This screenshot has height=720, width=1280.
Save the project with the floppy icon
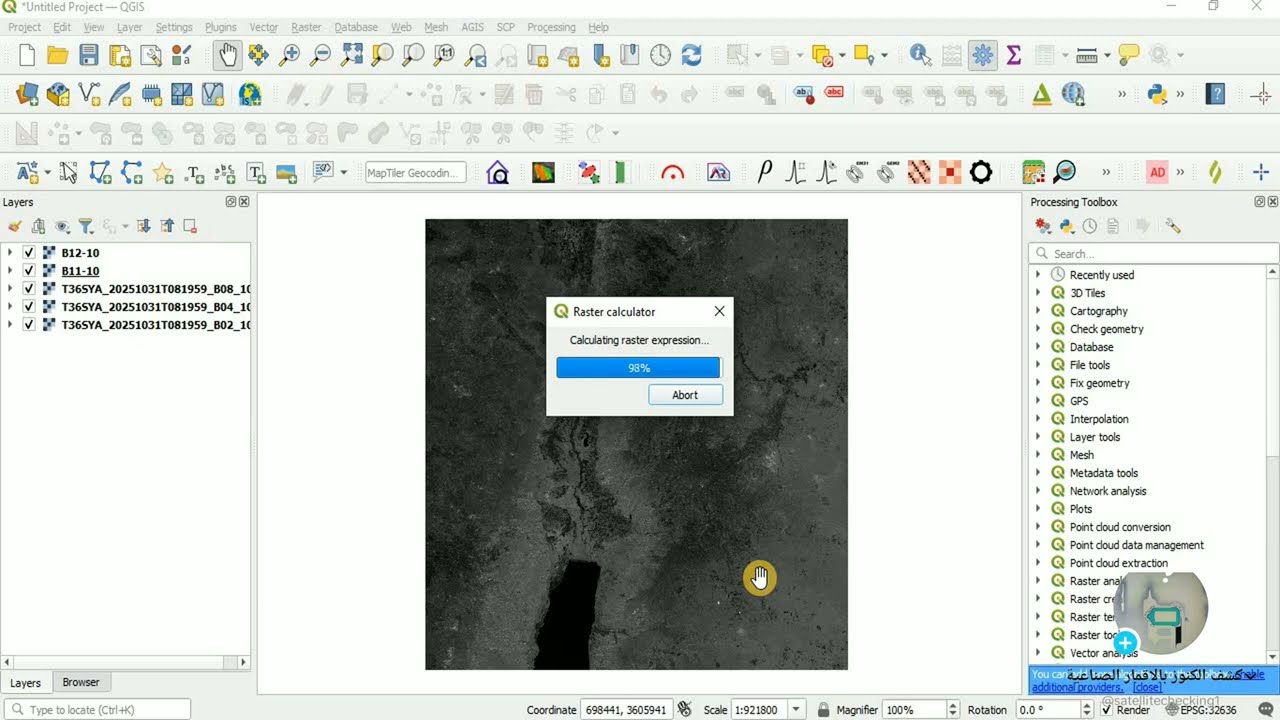click(89, 55)
